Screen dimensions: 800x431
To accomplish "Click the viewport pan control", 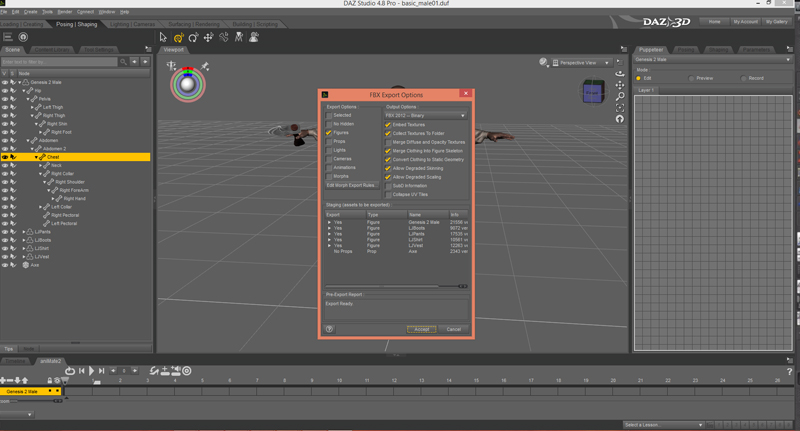I will click(x=620, y=85).
